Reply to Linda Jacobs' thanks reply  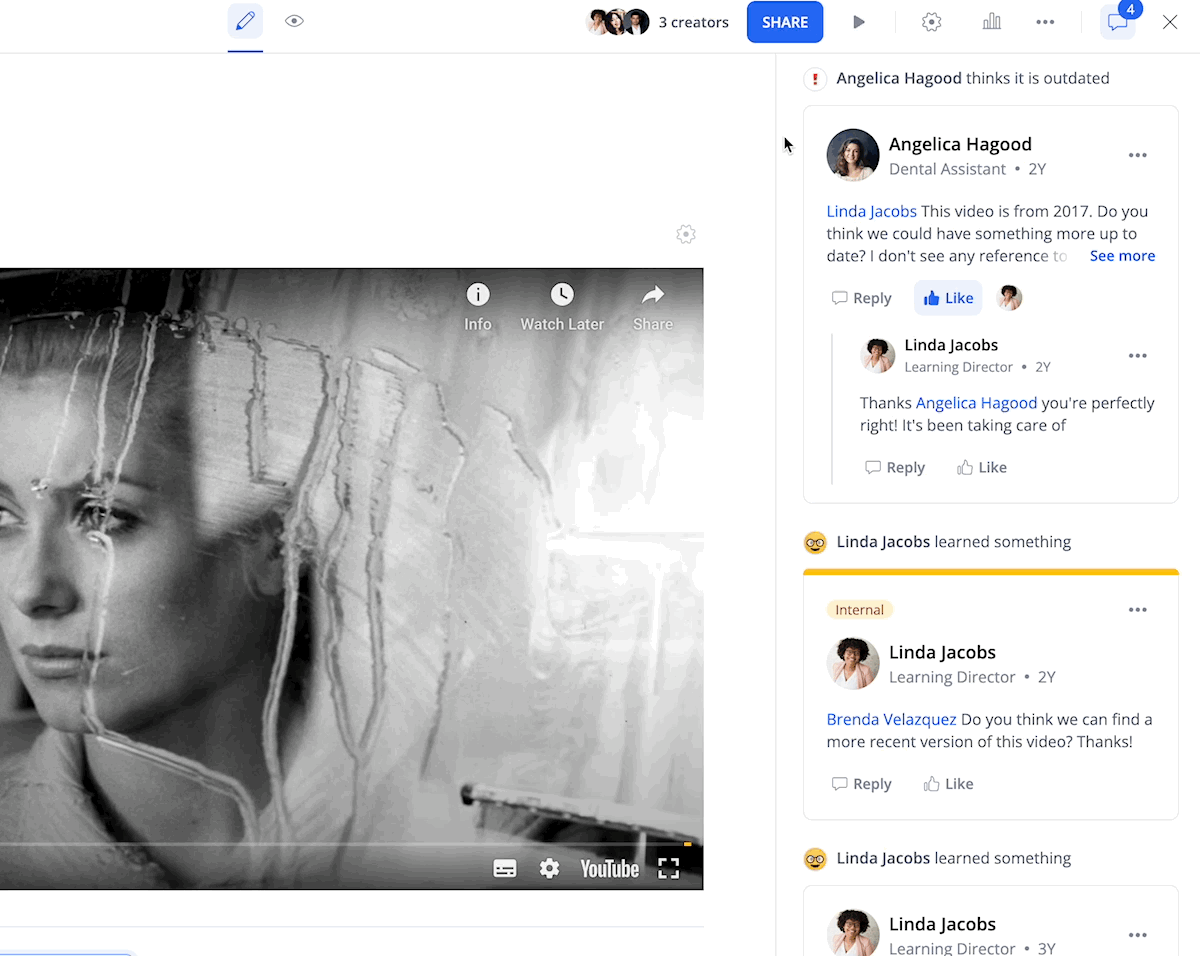895,467
